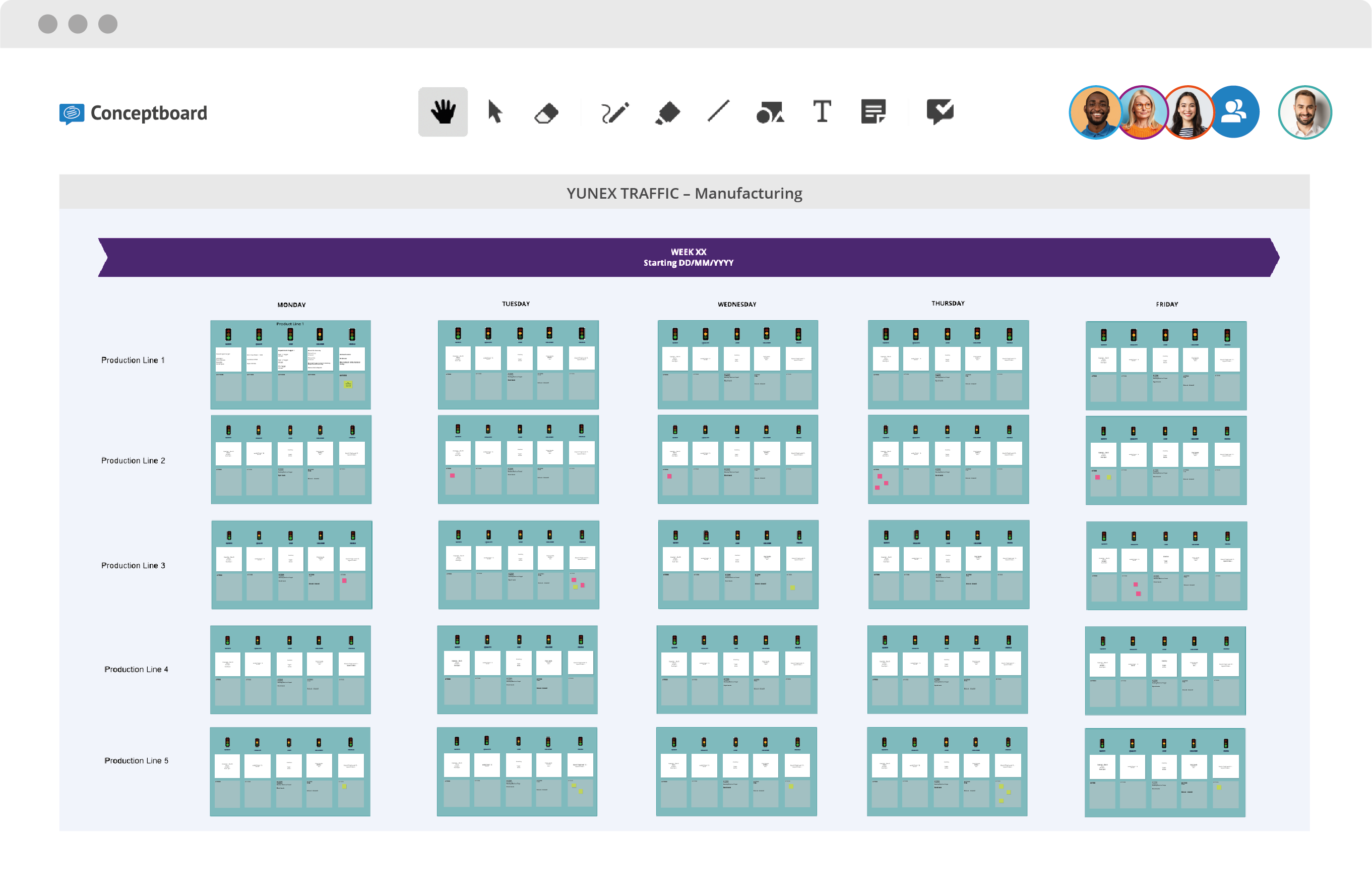Viewport: 1372px width, 894px height.
Task: Open the add participants icon
Action: [x=1234, y=112]
